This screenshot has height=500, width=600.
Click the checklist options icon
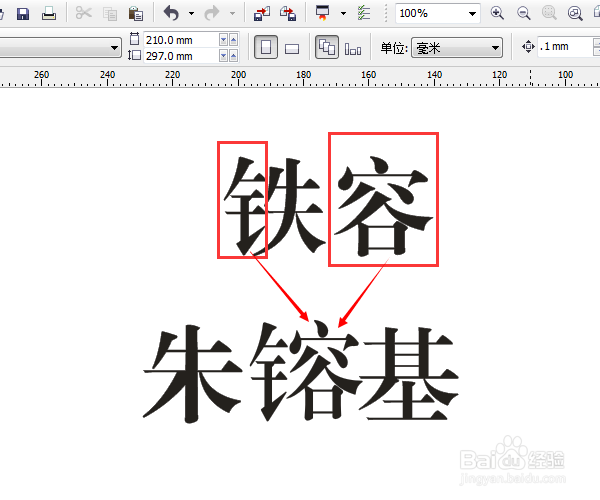[x=364, y=13]
